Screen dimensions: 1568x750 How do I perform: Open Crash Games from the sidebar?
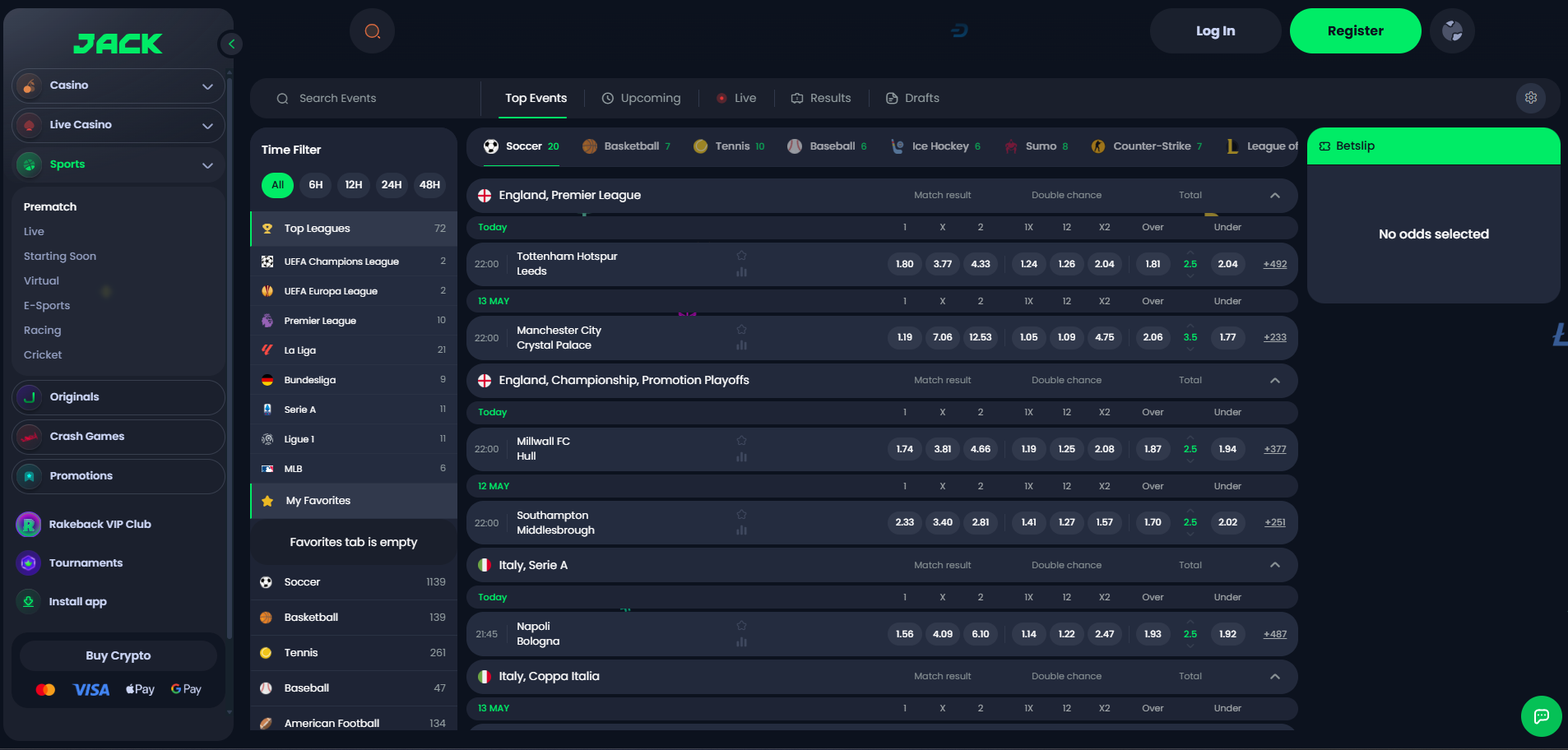(118, 437)
